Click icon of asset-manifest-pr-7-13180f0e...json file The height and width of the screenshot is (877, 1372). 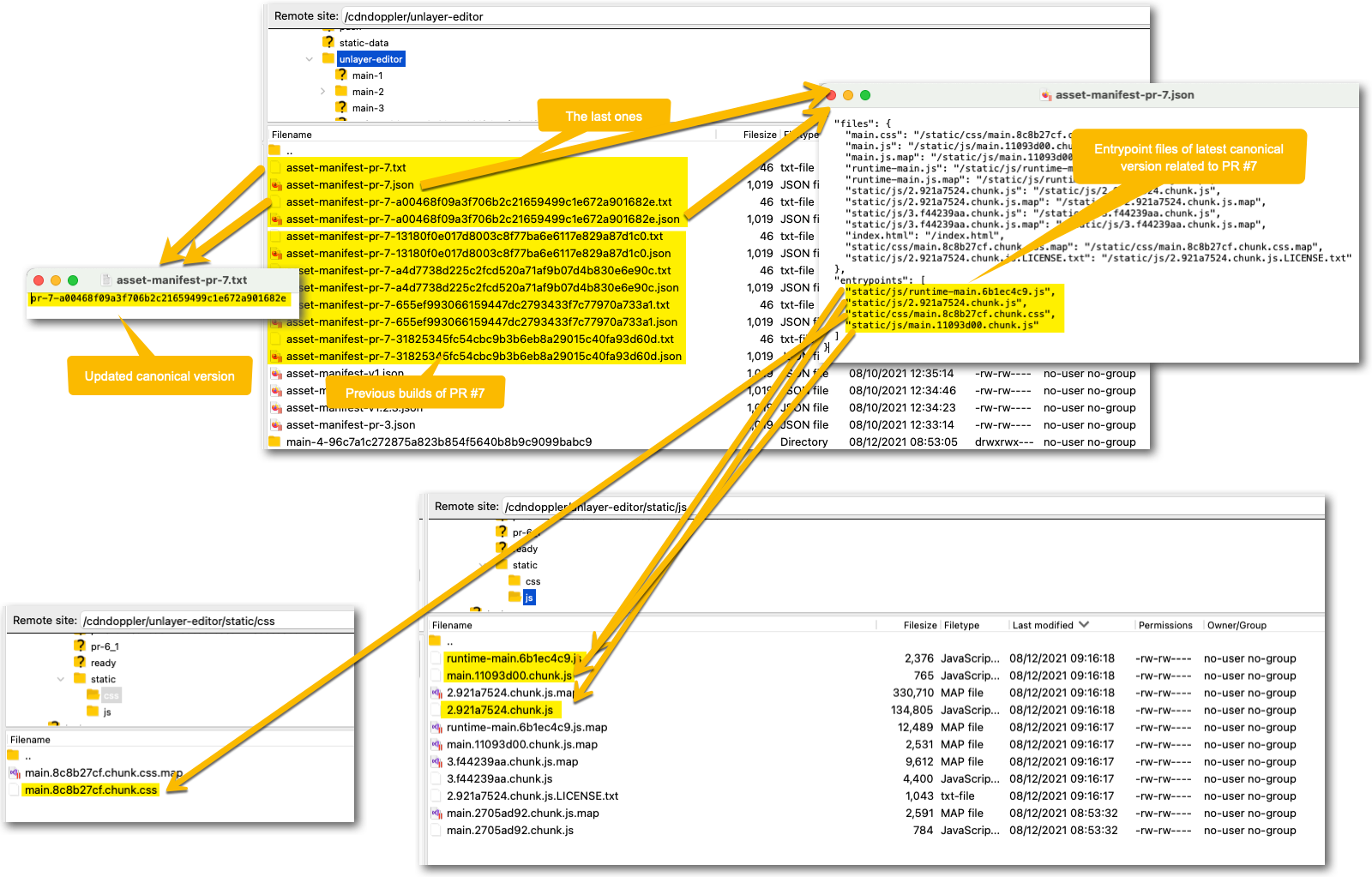tap(276, 253)
